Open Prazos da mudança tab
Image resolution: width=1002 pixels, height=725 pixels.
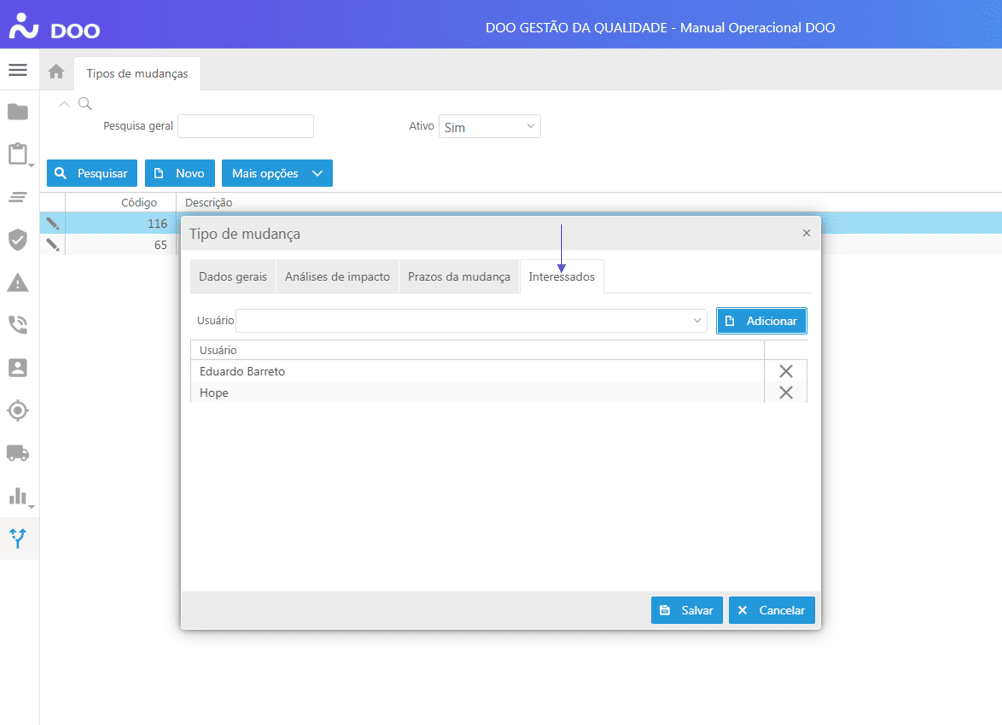(459, 277)
